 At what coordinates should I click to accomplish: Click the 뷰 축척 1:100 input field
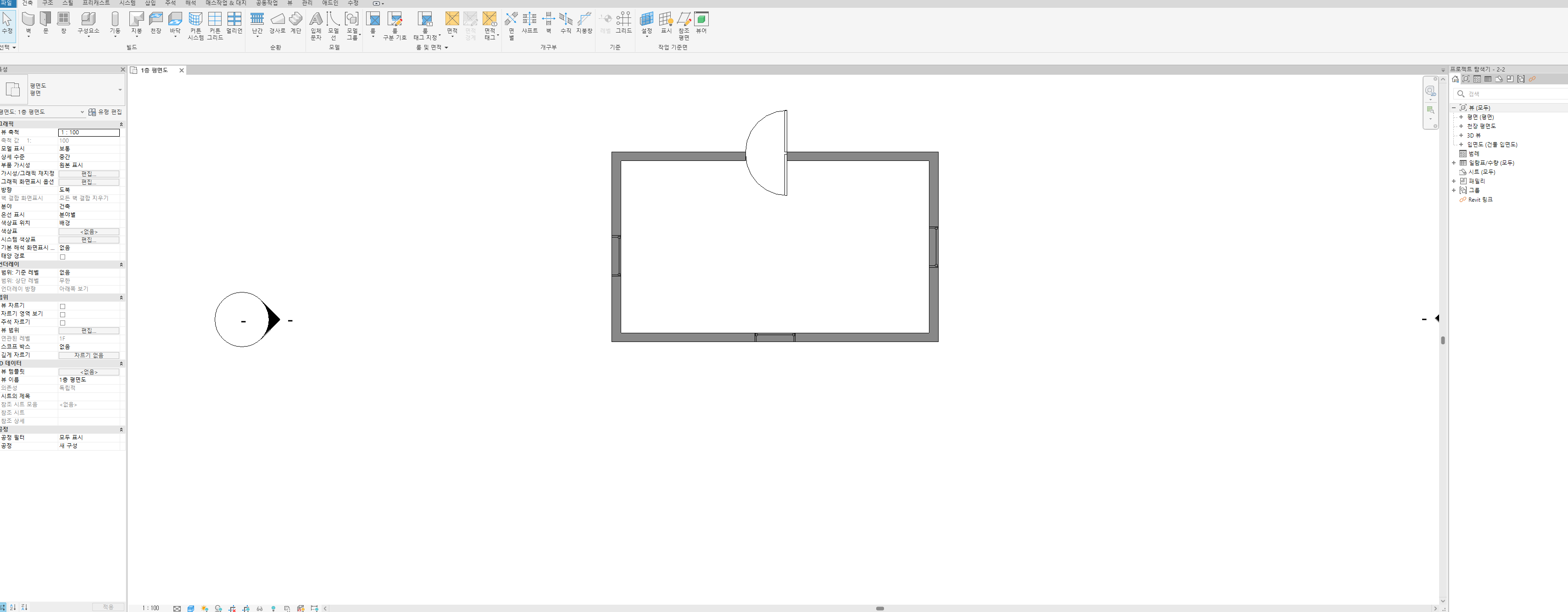[89, 132]
